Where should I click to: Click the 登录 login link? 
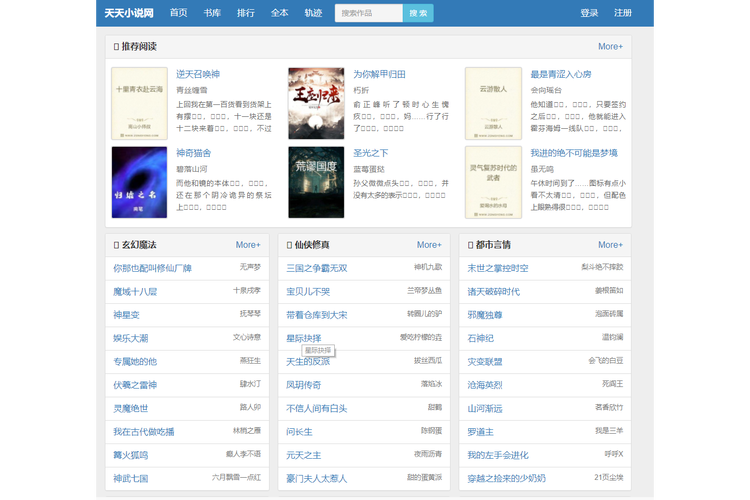(589, 13)
